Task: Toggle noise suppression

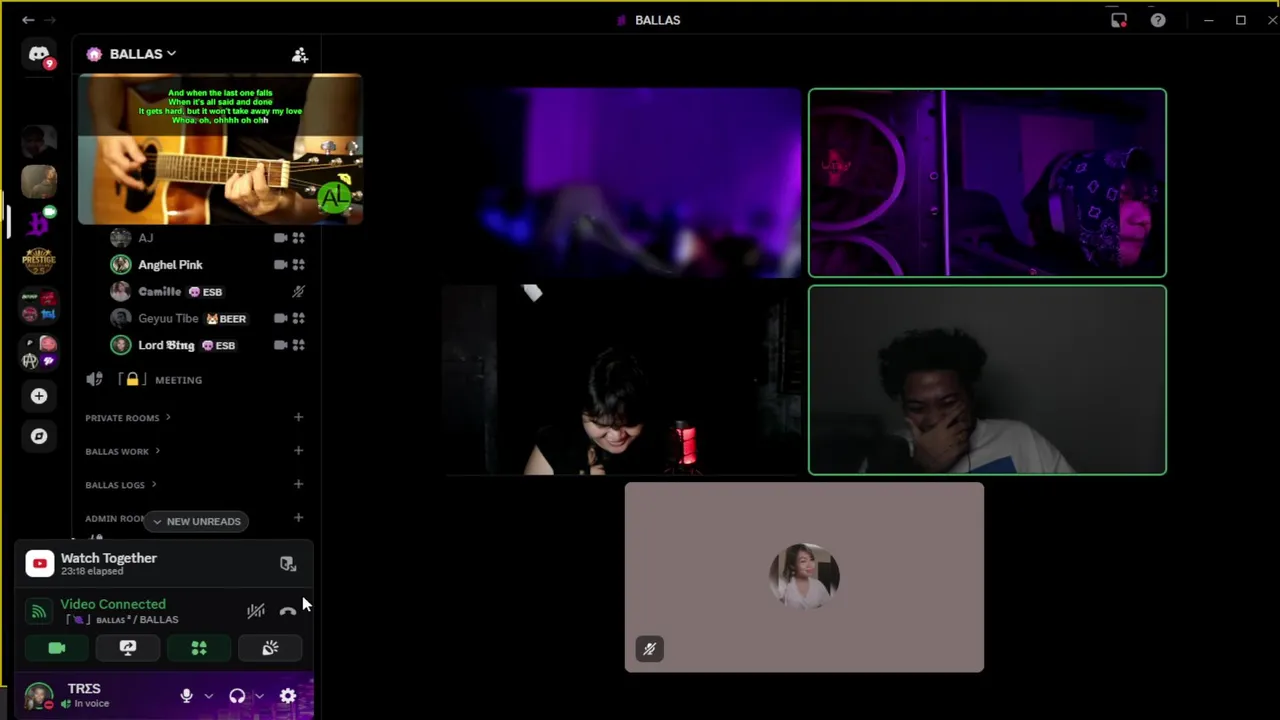Action: coord(256,611)
